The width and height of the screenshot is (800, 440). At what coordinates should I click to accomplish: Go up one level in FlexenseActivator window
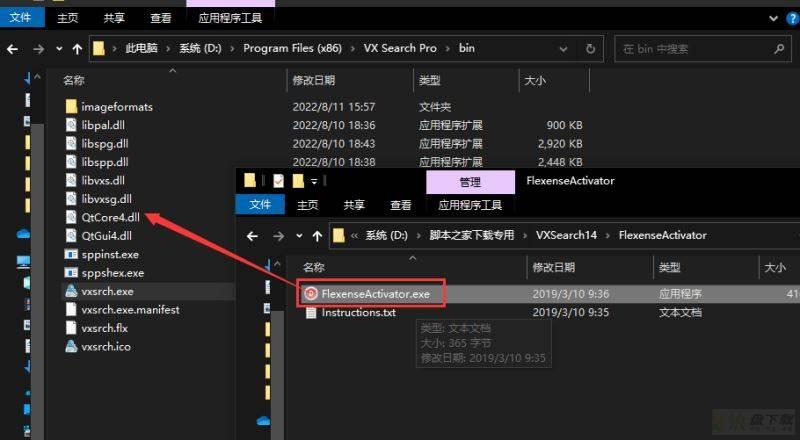317,236
